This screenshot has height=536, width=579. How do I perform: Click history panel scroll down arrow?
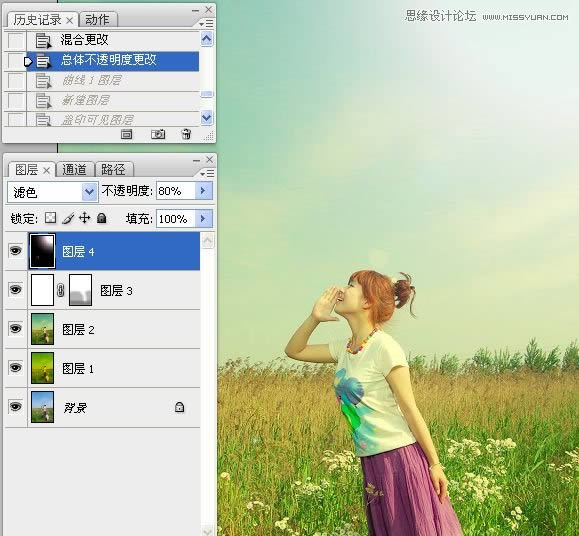point(207,118)
